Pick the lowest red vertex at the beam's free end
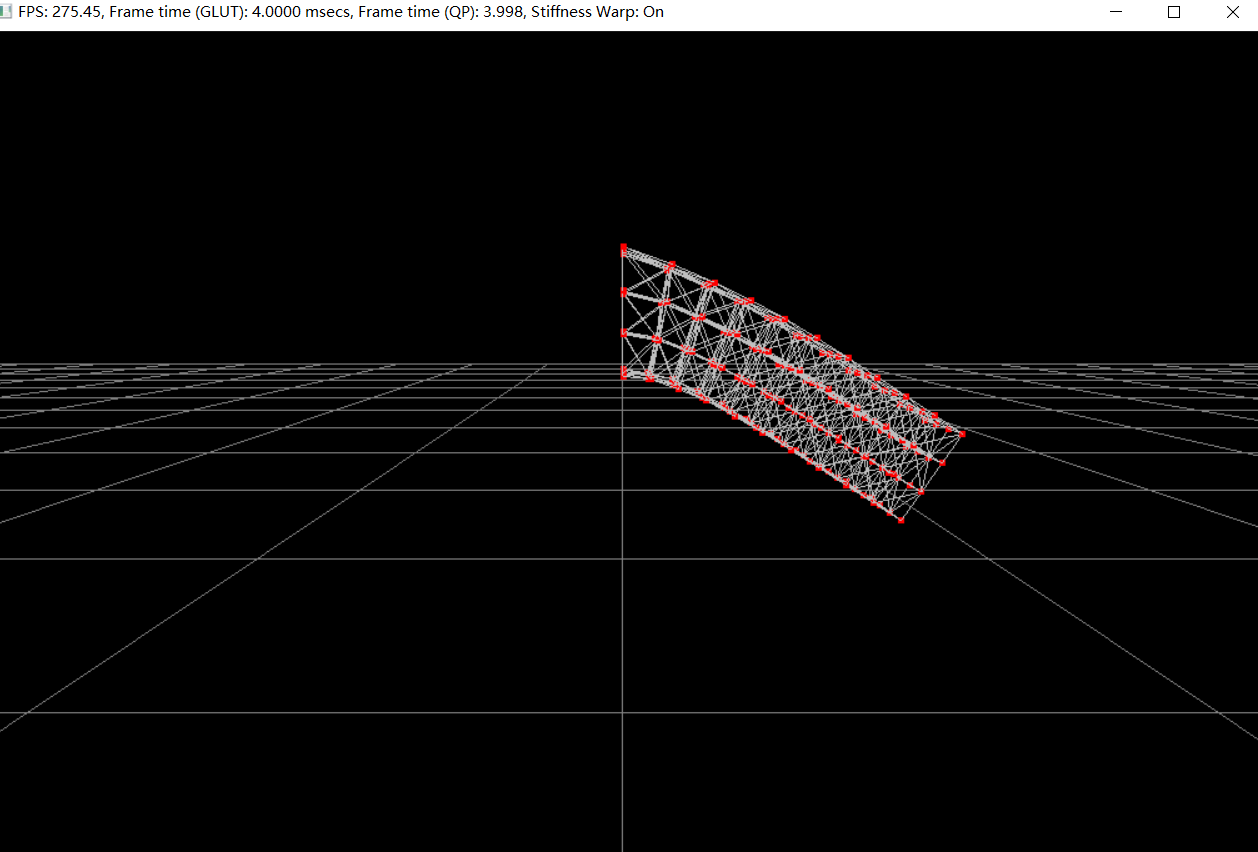 [x=901, y=520]
